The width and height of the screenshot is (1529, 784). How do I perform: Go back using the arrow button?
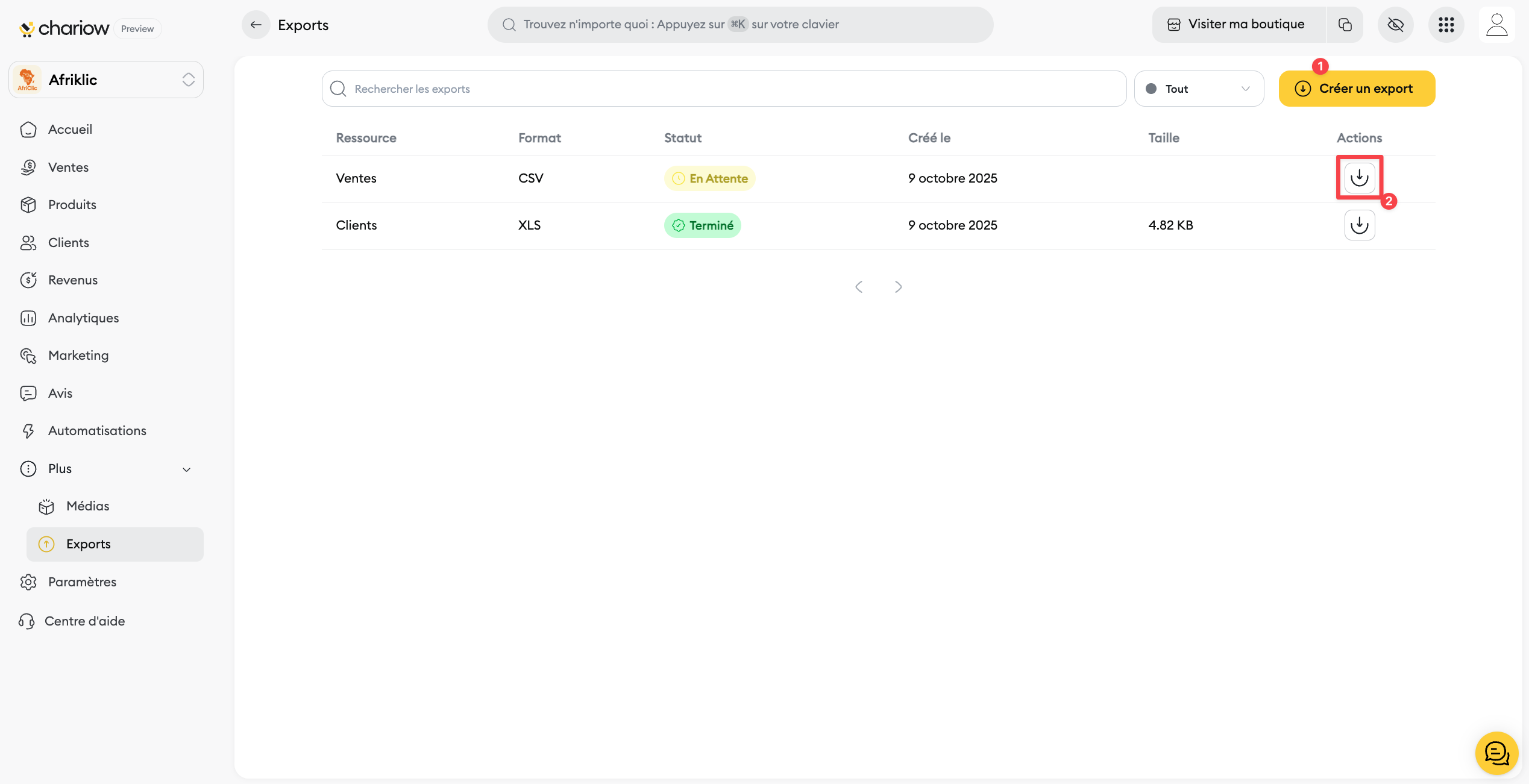[256, 25]
